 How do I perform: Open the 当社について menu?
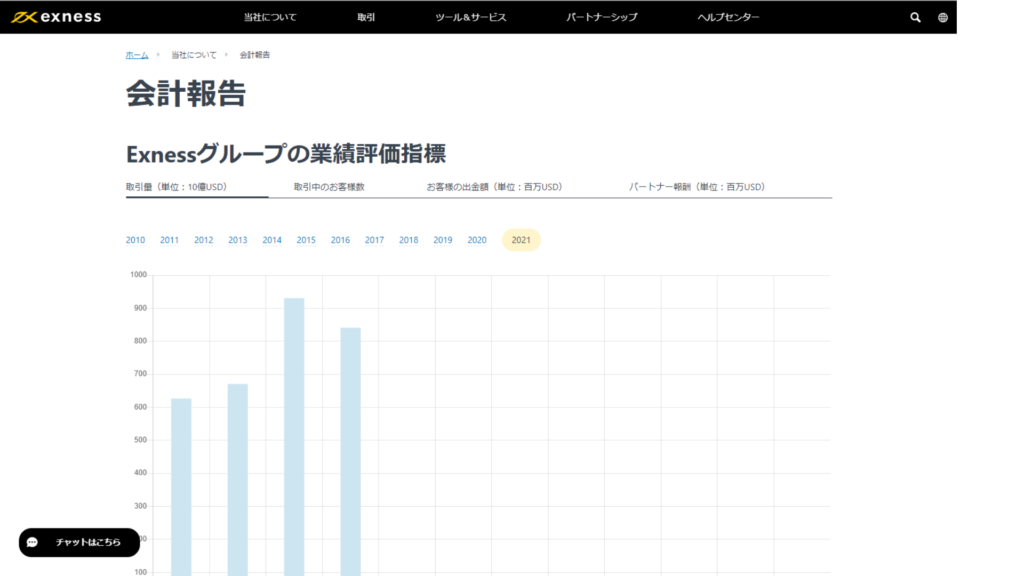click(x=270, y=17)
